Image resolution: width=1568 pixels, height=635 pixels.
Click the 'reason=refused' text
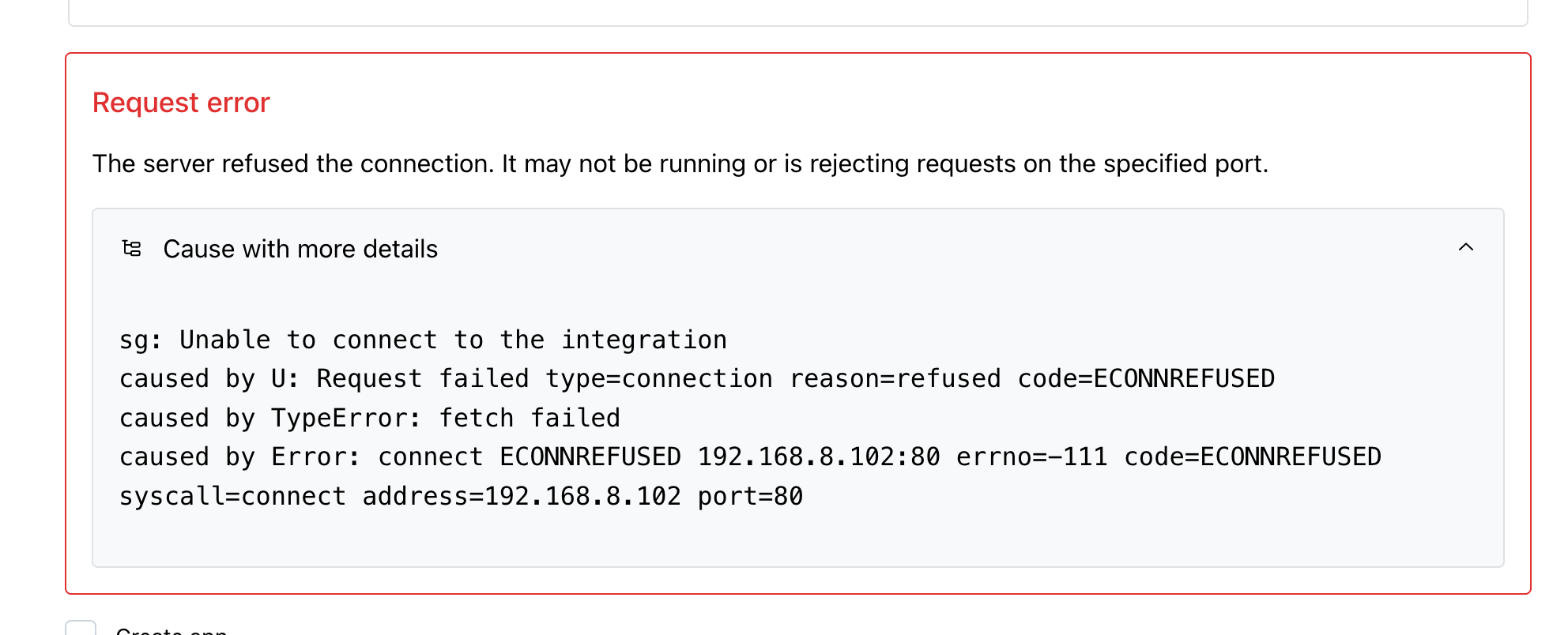pyautogui.click(x=895, y=378)
